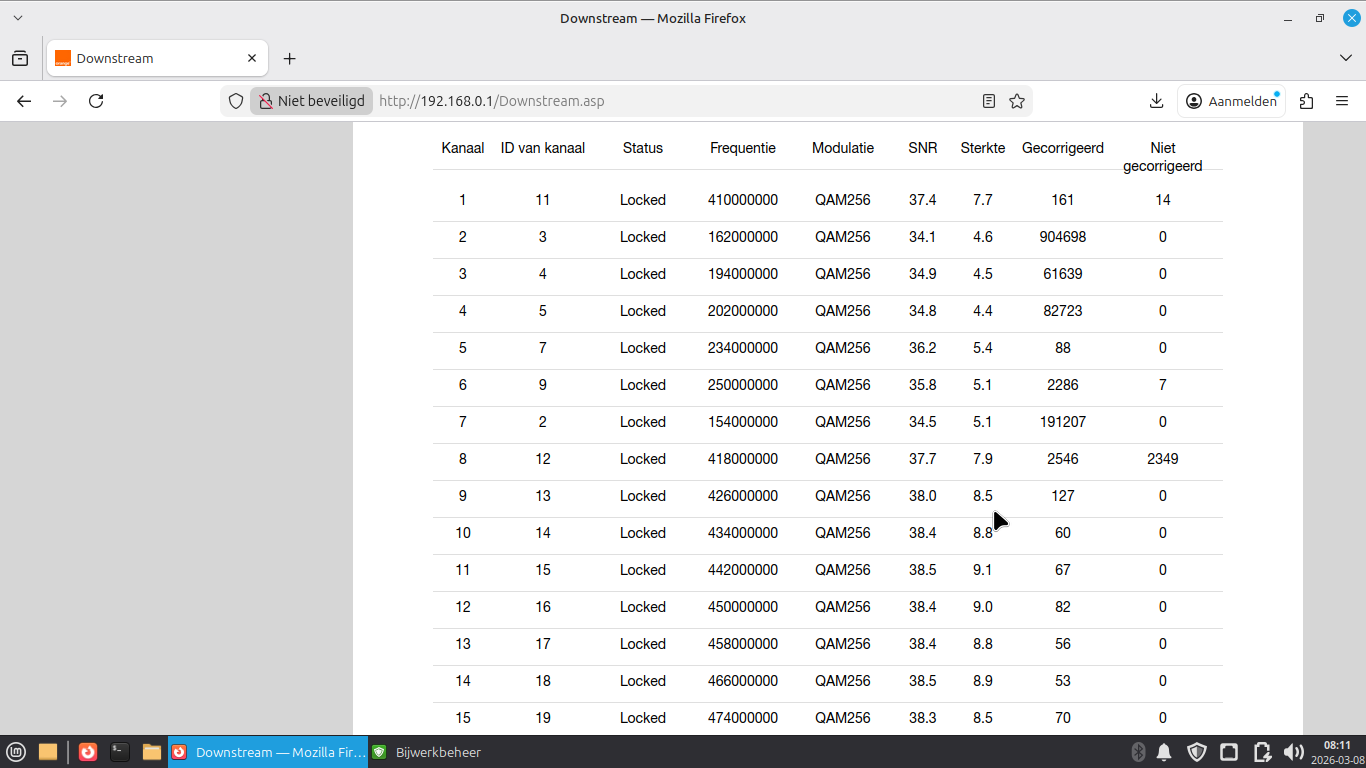This screenshot has height=768, width=1366.
Task: Open the yellow desktop folder taskbar icon
Action: point(48,752)
